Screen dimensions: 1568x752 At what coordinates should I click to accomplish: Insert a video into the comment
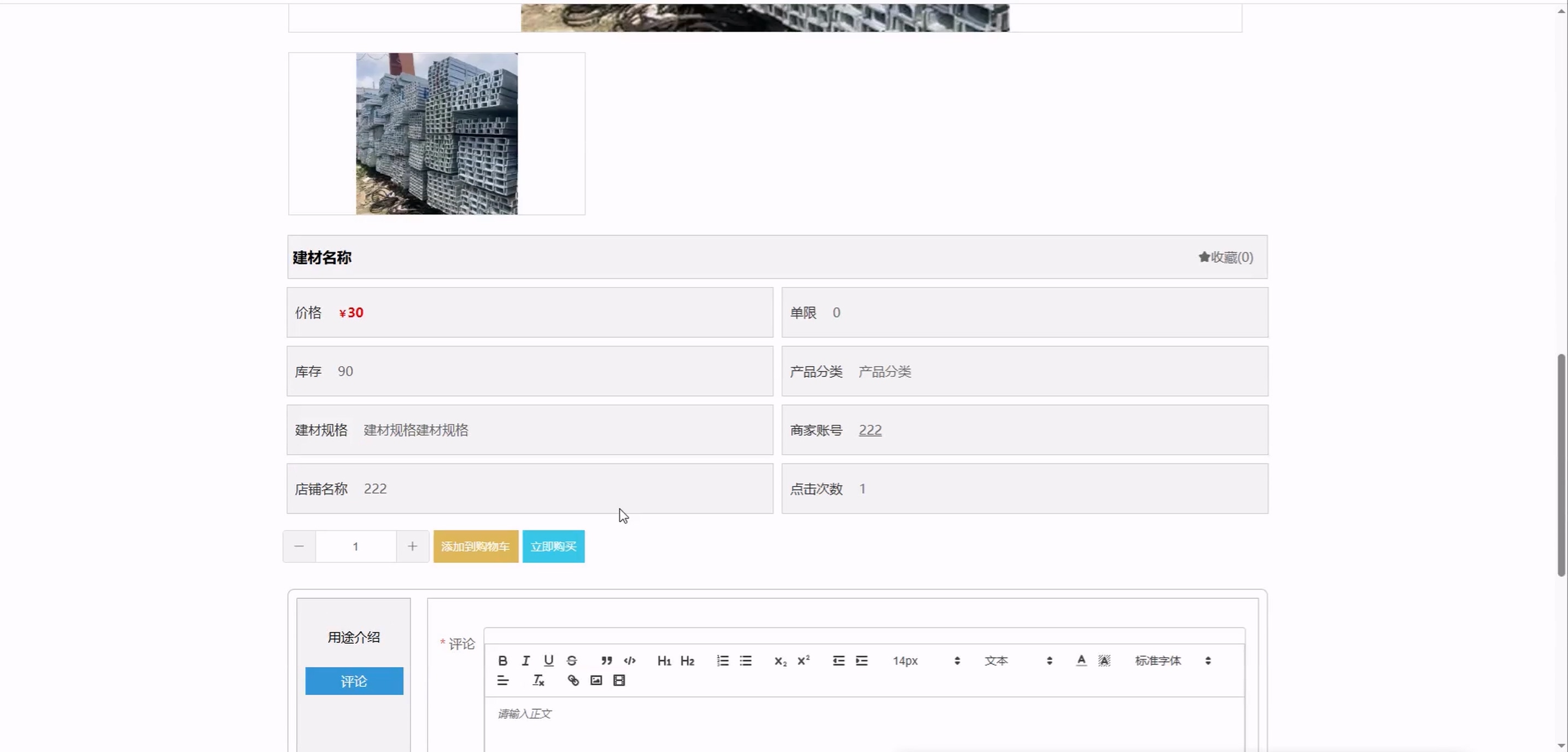[619, 680]
